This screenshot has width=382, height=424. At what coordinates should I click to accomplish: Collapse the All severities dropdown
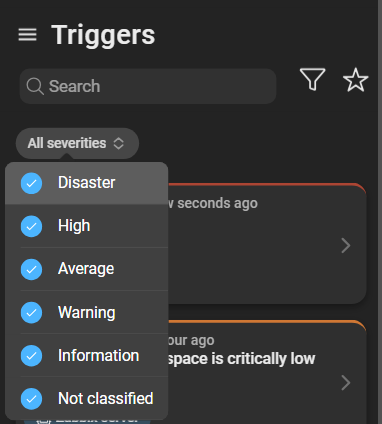pyautogui.click(x=77, y=143)
